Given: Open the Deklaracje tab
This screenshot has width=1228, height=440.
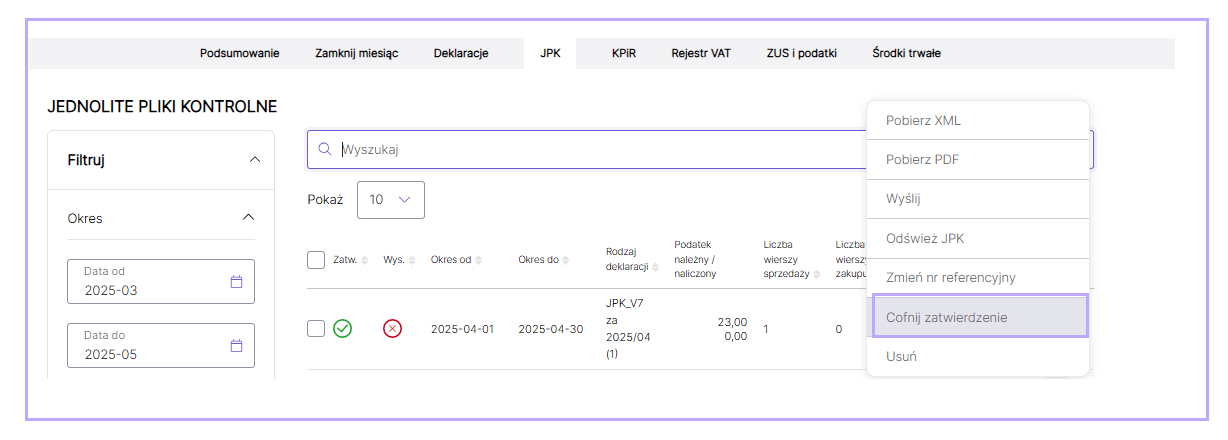Looking at the screenshot, I should pos(460,53).
